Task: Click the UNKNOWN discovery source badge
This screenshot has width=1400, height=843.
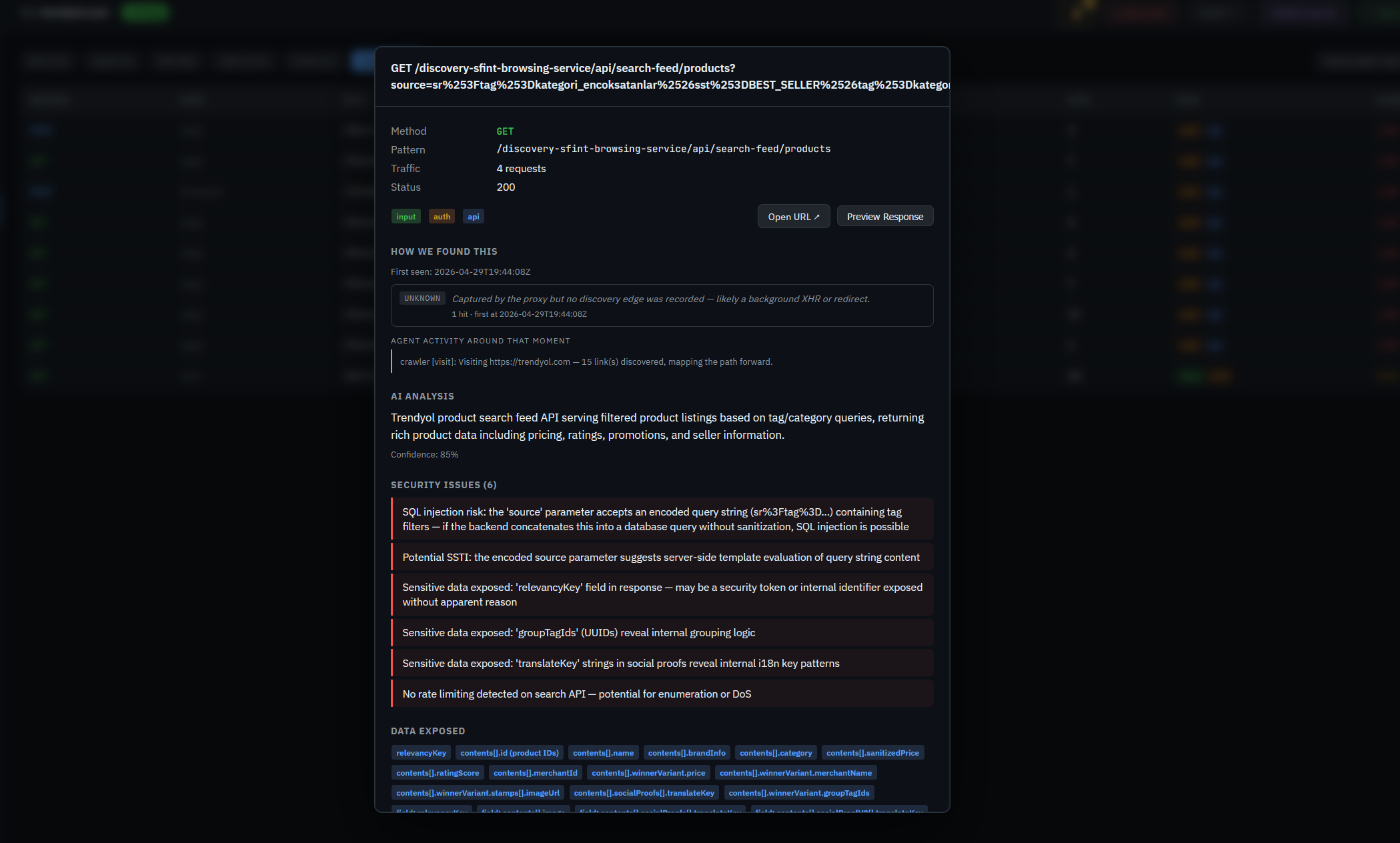Action: [422, 299]
